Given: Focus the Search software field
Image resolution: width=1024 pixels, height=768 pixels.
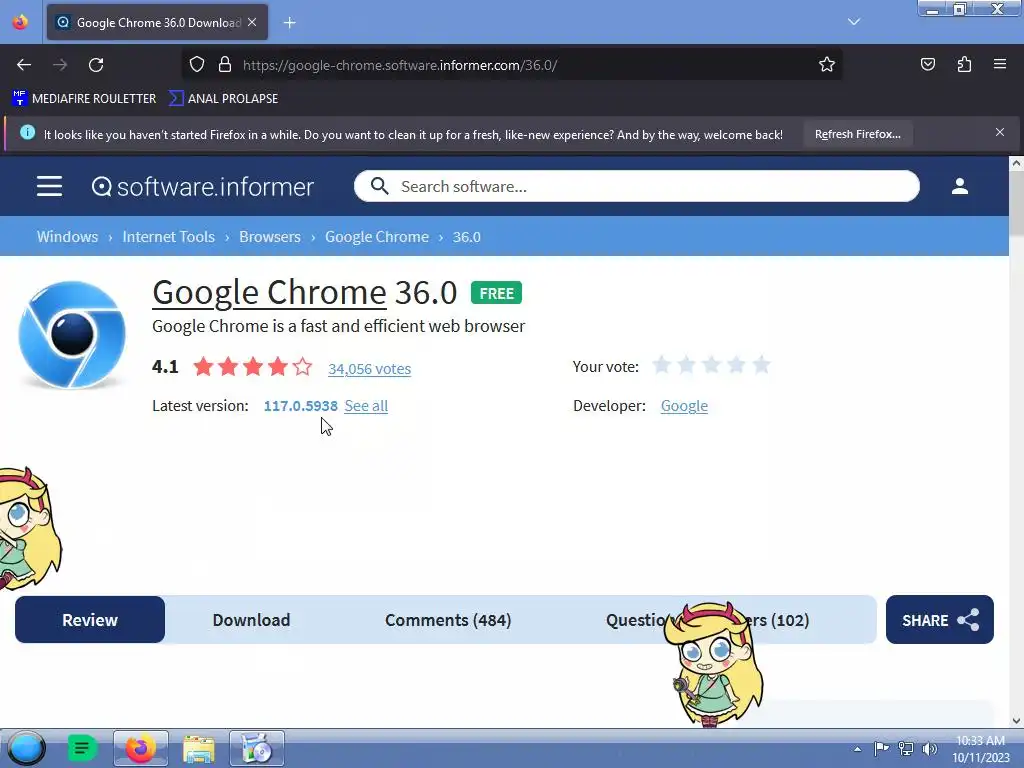Looking at the screenshot, I should (x=637, y=186).
